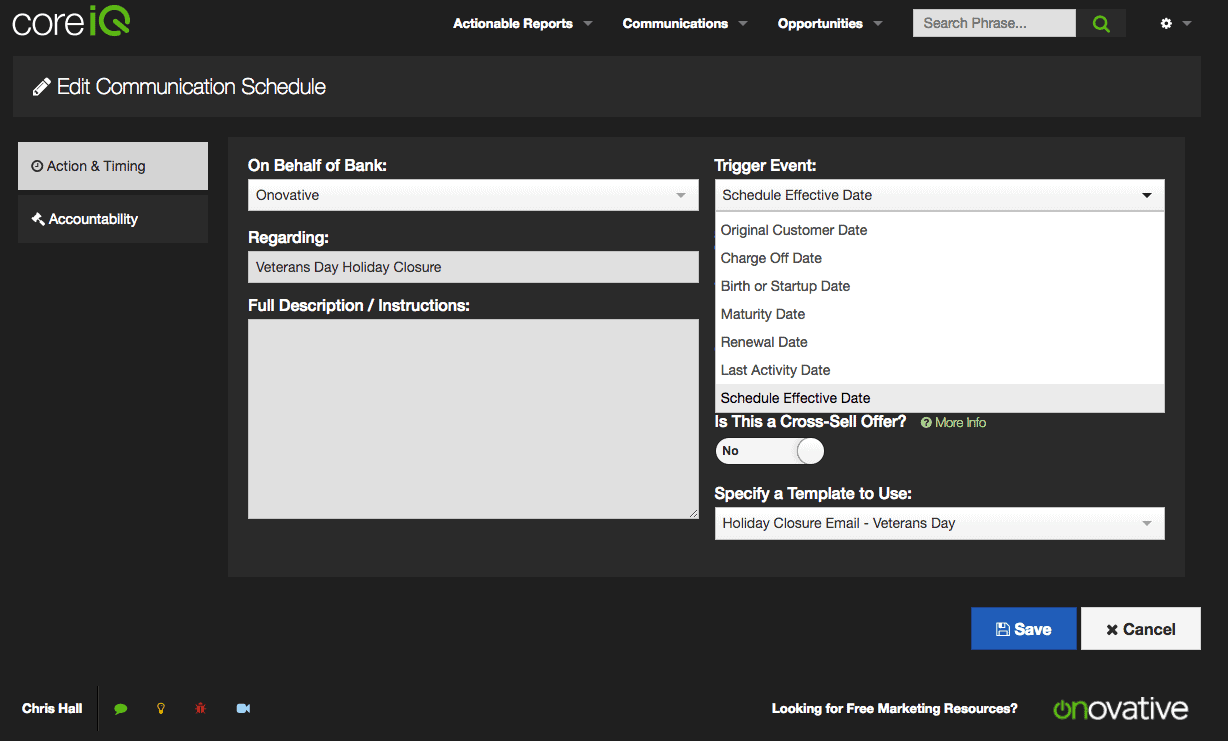The height and width of the screenshot is (741, 1228).
Task: Click the red bug report icon
Action: coord(201,708)
